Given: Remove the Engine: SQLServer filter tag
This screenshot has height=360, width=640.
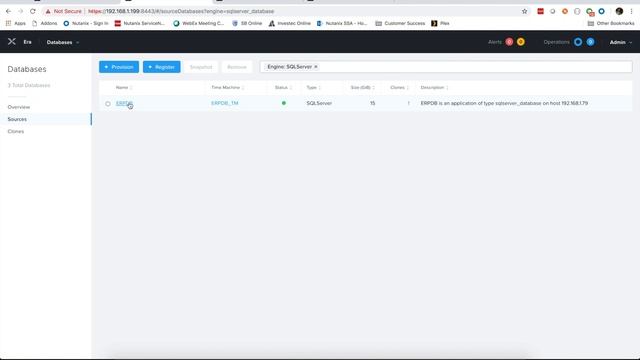Looking at the screenshot, I should [x=316, y=67].
